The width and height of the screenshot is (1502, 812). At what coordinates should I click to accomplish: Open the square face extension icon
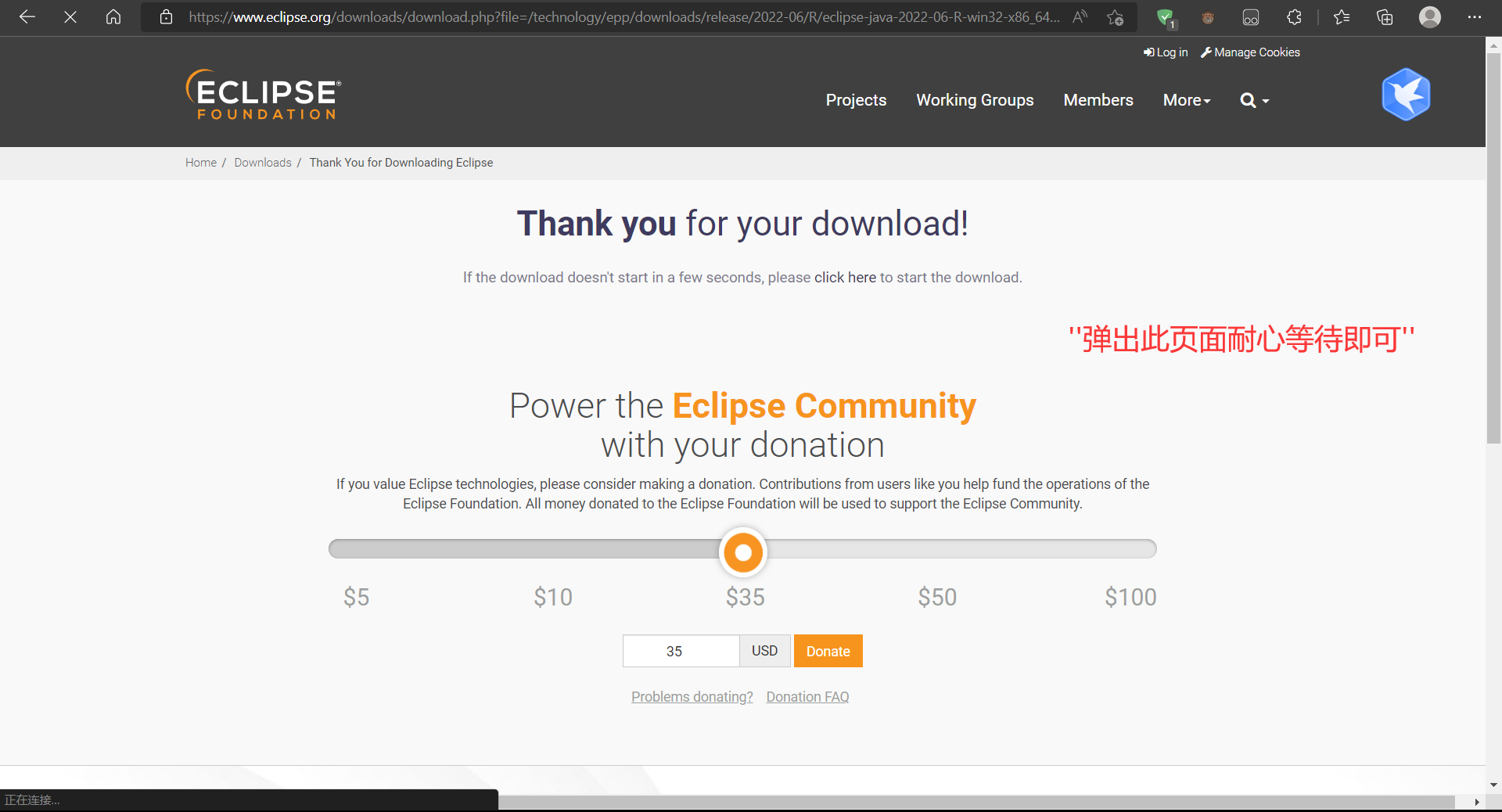(x=1251, y=17)
